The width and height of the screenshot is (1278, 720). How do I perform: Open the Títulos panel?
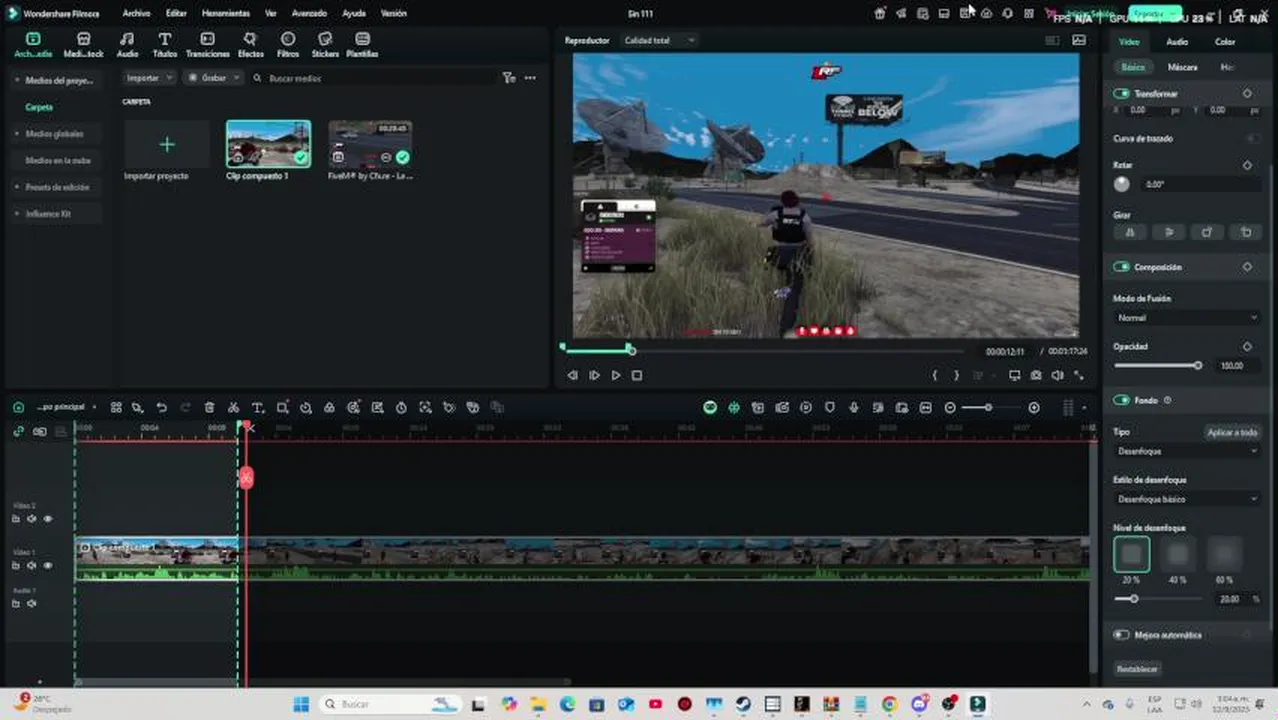tap(164, 45)
